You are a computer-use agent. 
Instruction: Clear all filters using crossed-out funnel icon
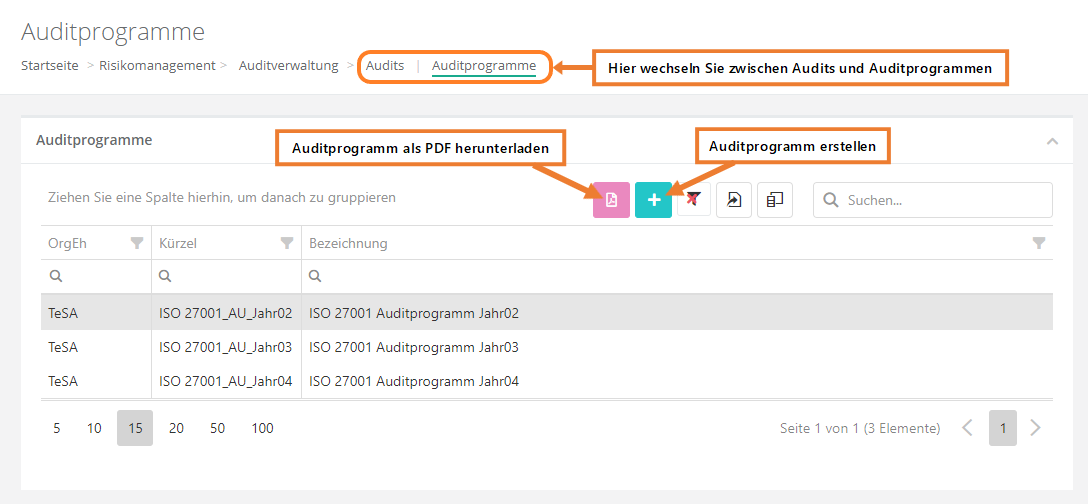(694, 200)
